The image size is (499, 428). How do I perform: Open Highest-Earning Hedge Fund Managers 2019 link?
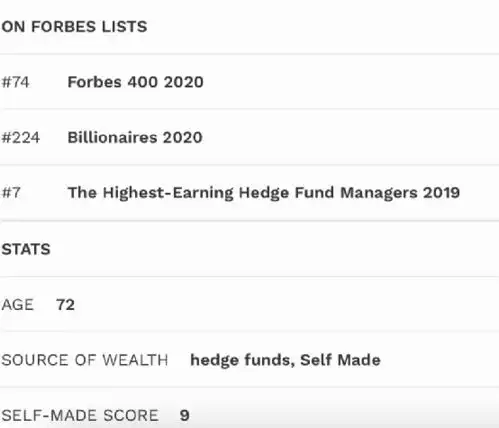264,193
